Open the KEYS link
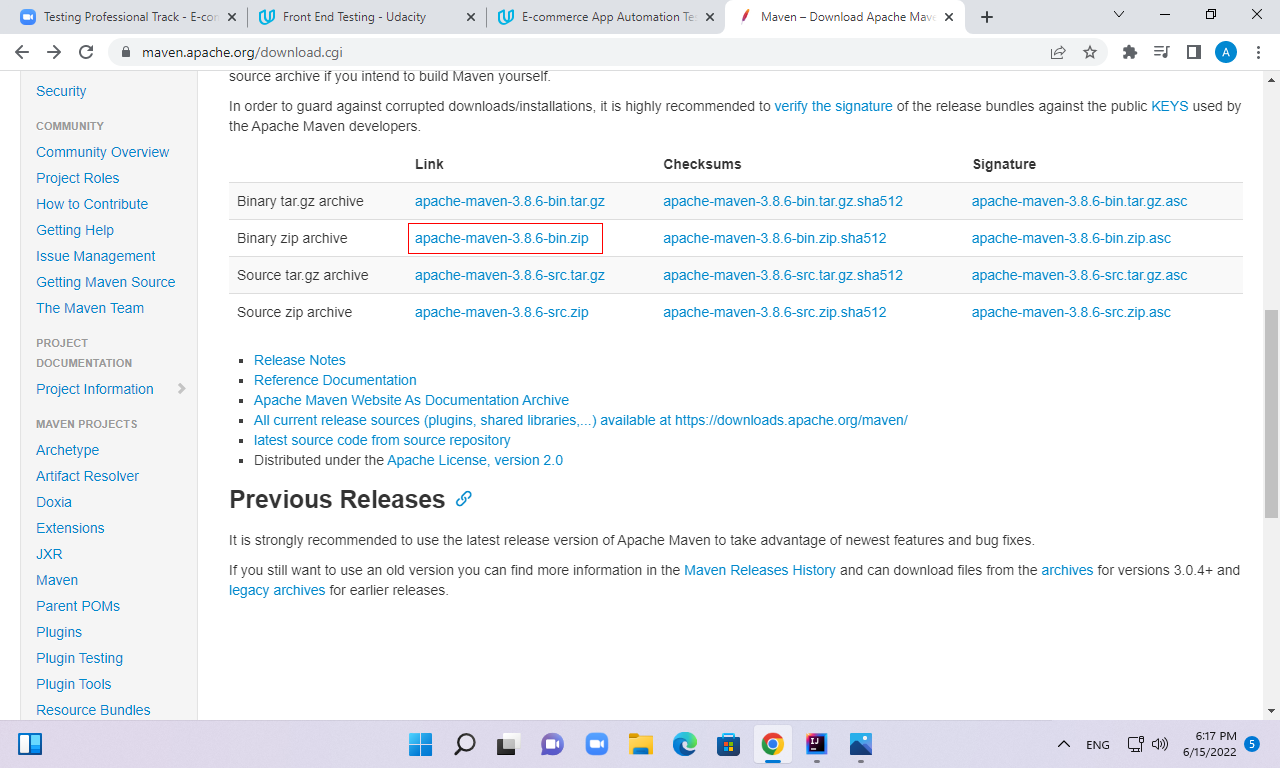1280x768 pixels. tap(1170, 106)
